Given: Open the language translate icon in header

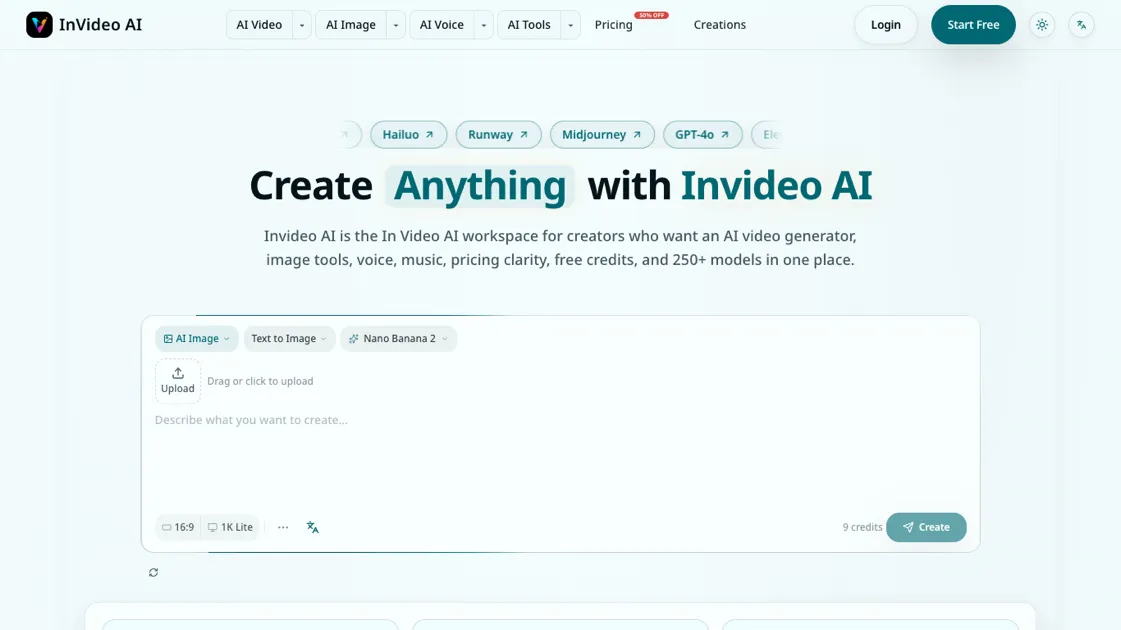Looking at the screenshot, I should [x=1081, y=25].
